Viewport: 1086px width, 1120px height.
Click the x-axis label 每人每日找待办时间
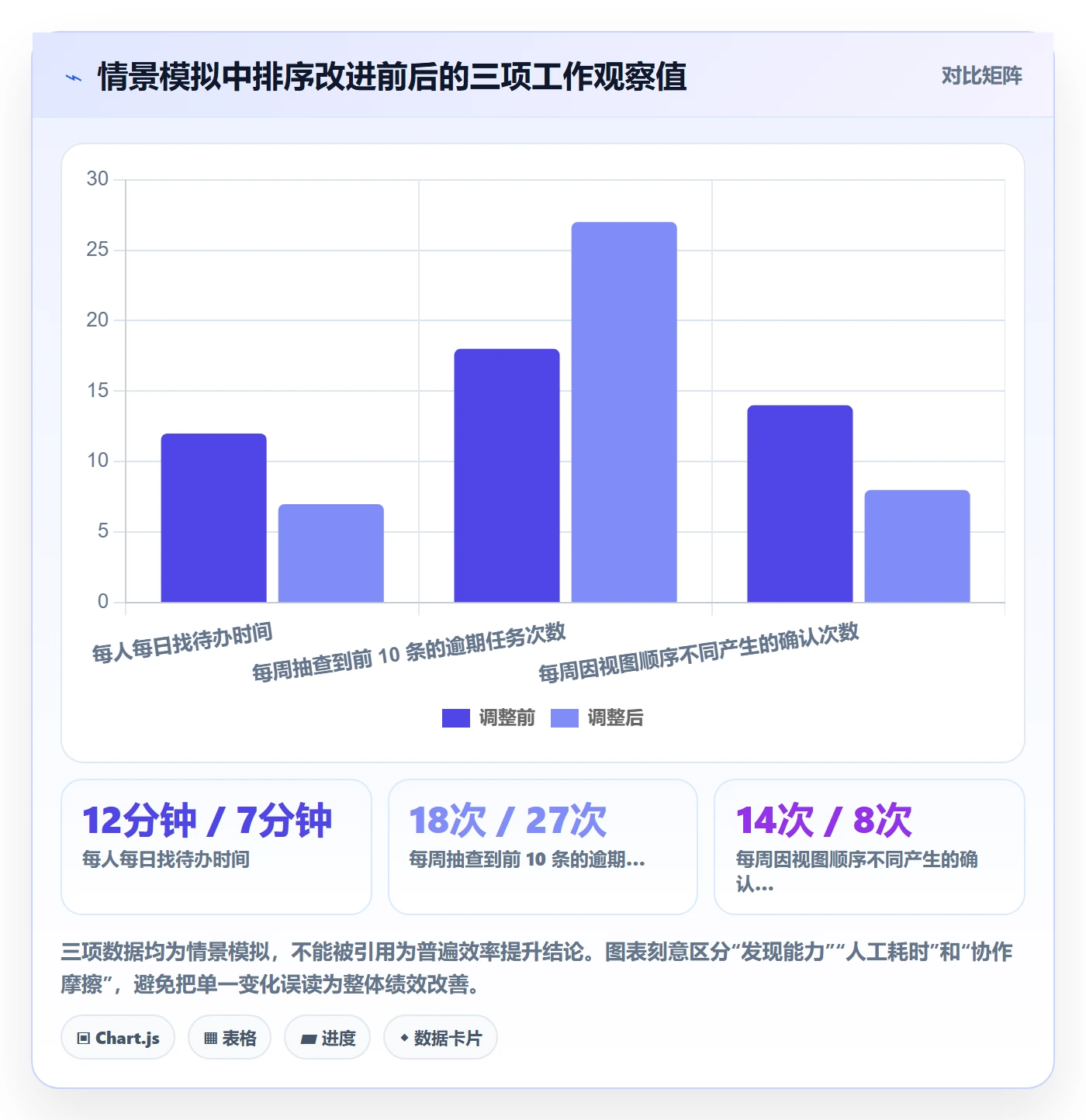tap(182, 643)
